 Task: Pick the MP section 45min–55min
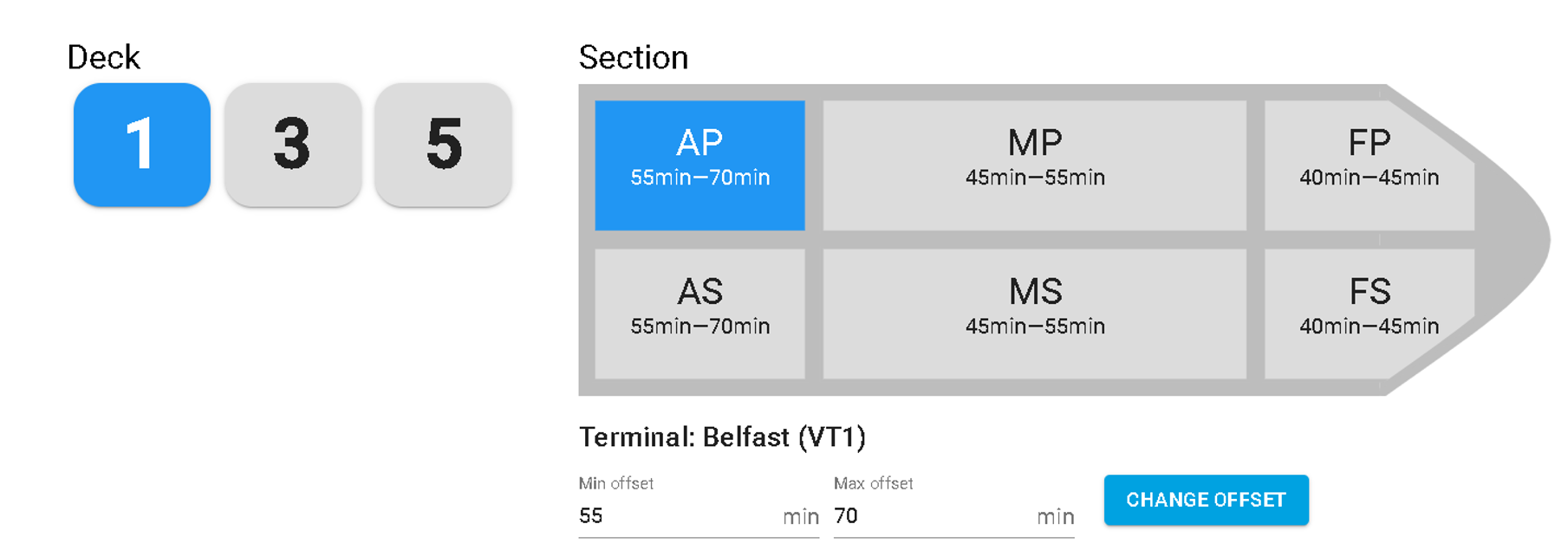(1034, 165)
